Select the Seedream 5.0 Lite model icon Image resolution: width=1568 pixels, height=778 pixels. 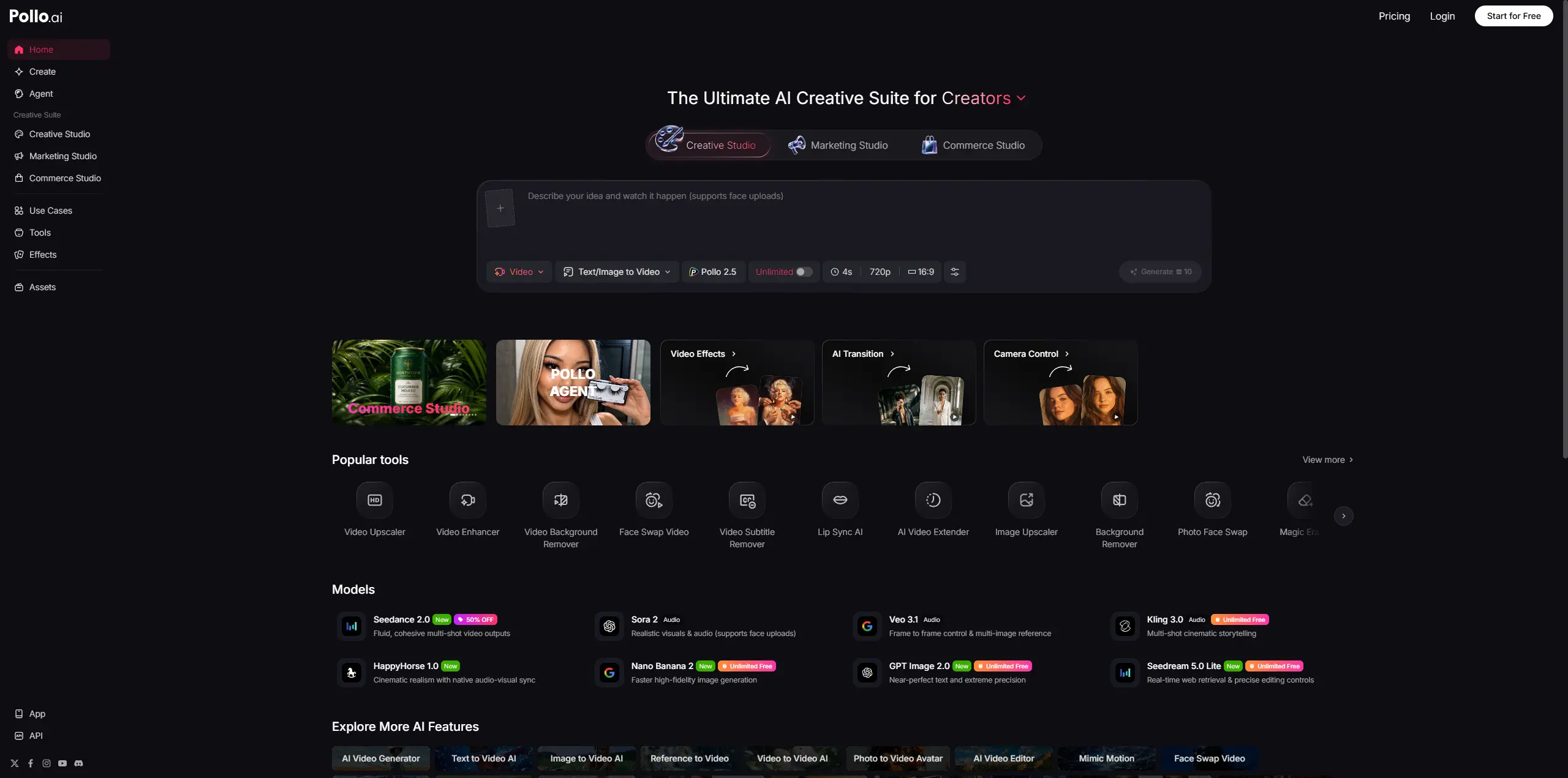[x=1125, y=673]
